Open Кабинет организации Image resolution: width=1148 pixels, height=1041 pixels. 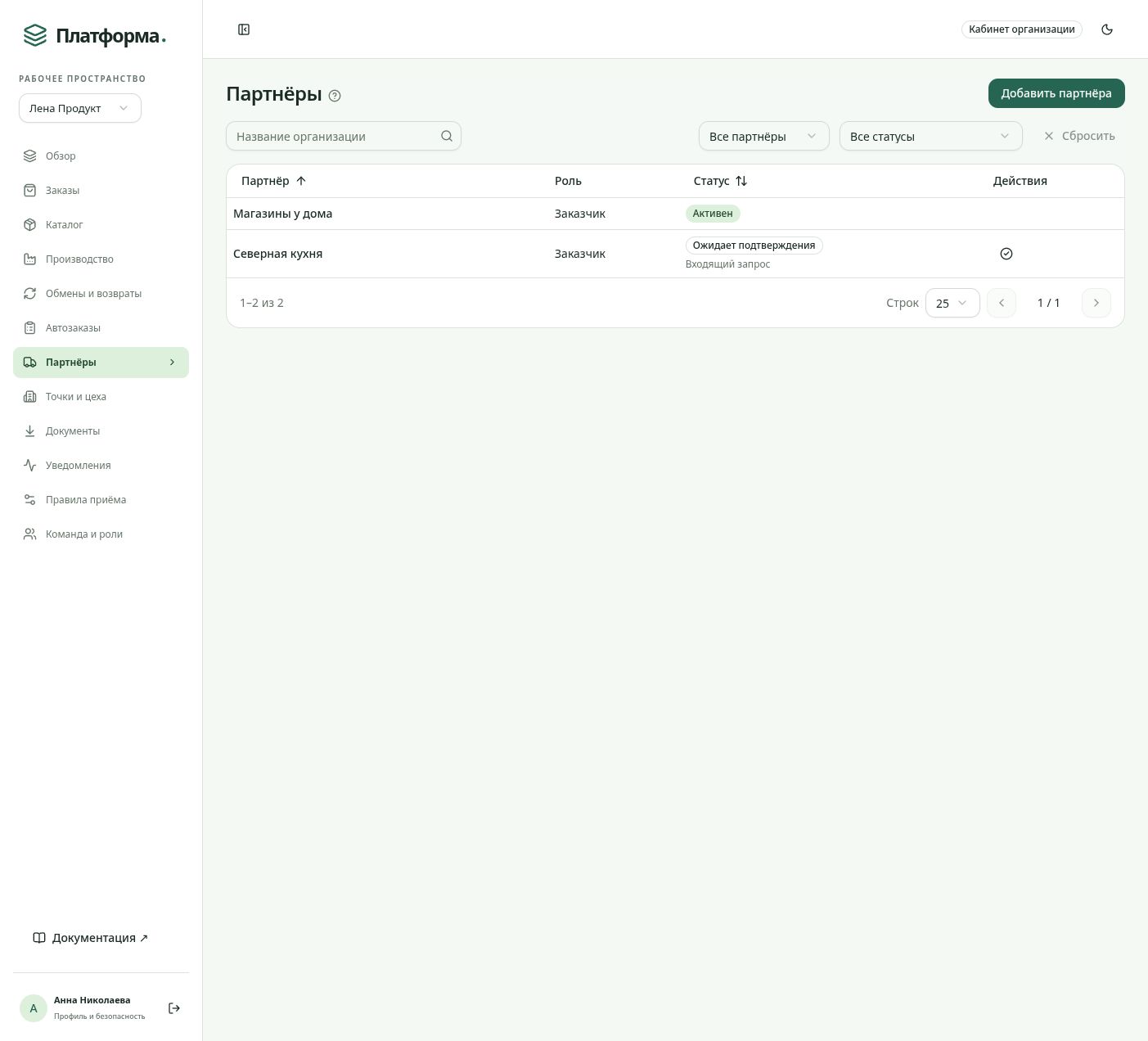click(x=1022, y=29)
